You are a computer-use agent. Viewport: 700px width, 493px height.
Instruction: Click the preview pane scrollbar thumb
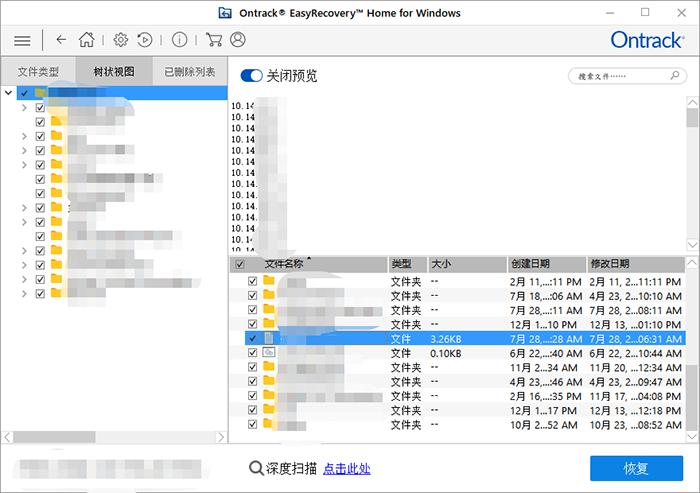pos(692,118)
